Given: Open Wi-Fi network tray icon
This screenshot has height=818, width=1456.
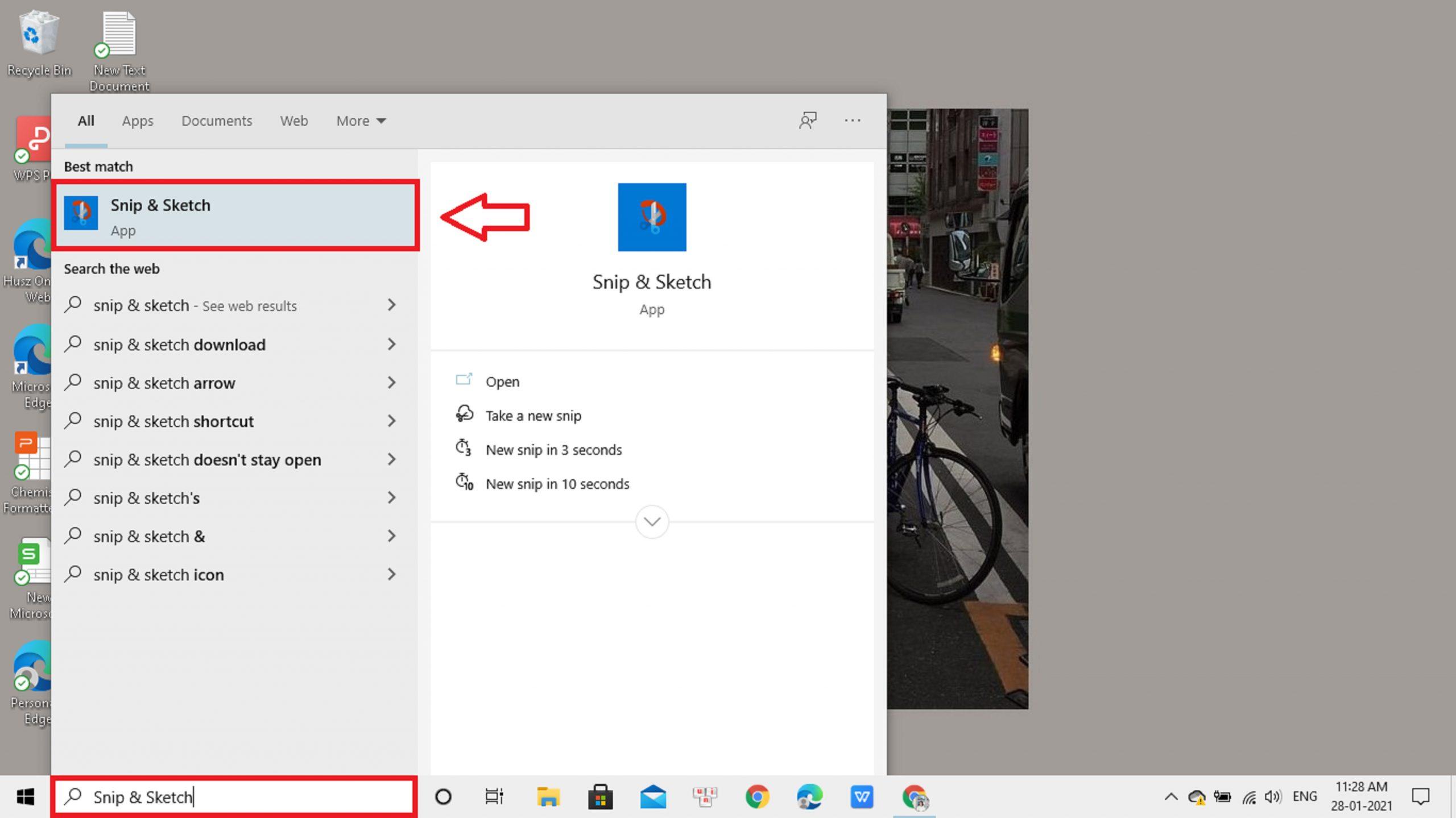Looking at the screenshot, I should (x=1248, y=798).
